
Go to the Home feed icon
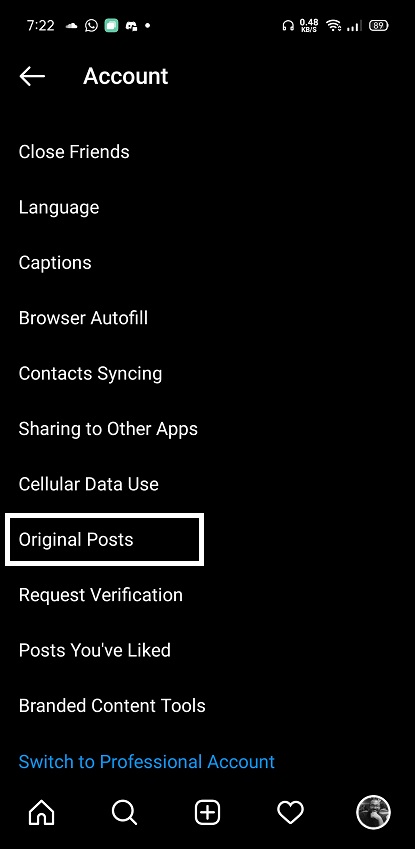[x=42, y=812]
